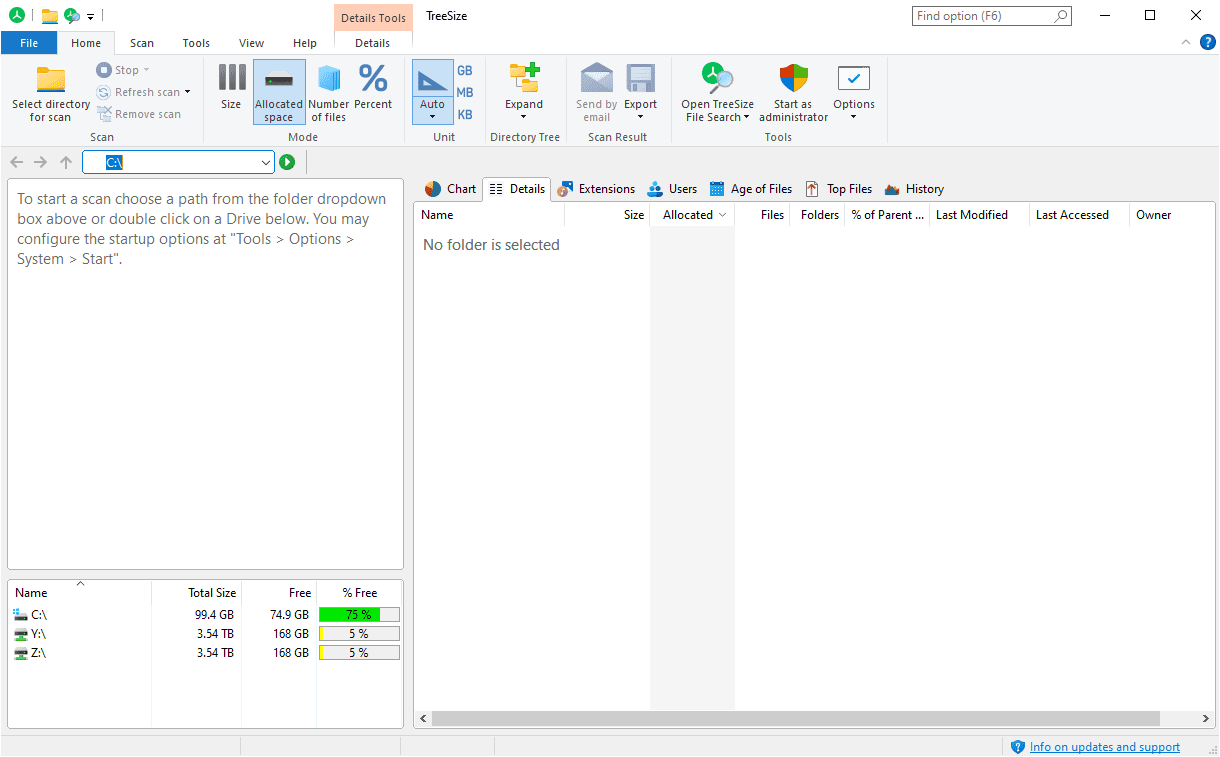
Task: Open the Tools ribbon tab
Action: (196, 43)
